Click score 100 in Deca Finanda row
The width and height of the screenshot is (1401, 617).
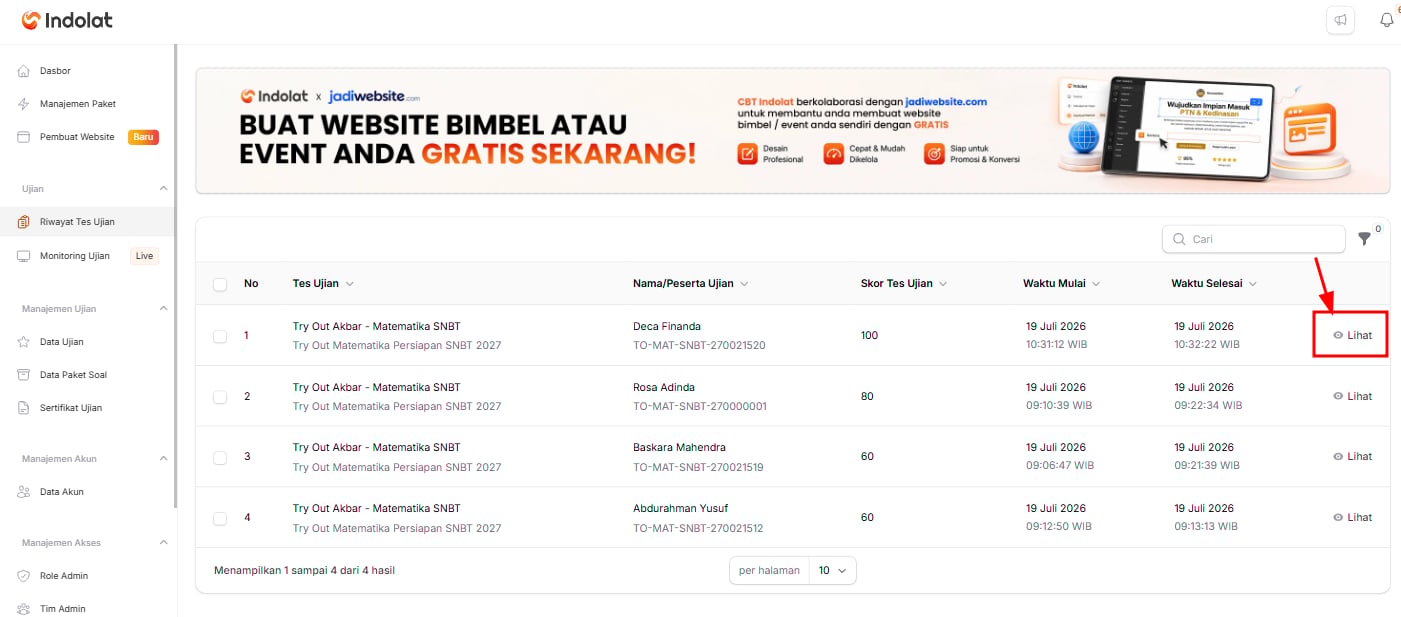[x=869, y=336]
